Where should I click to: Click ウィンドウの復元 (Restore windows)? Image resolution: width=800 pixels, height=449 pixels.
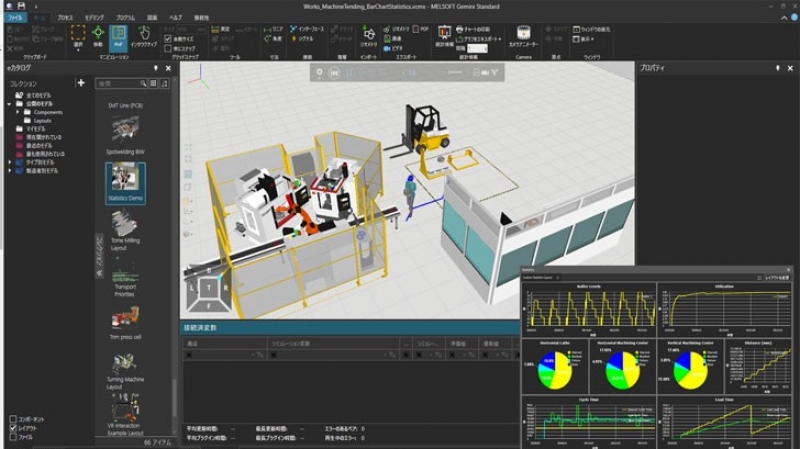(591, 30)
